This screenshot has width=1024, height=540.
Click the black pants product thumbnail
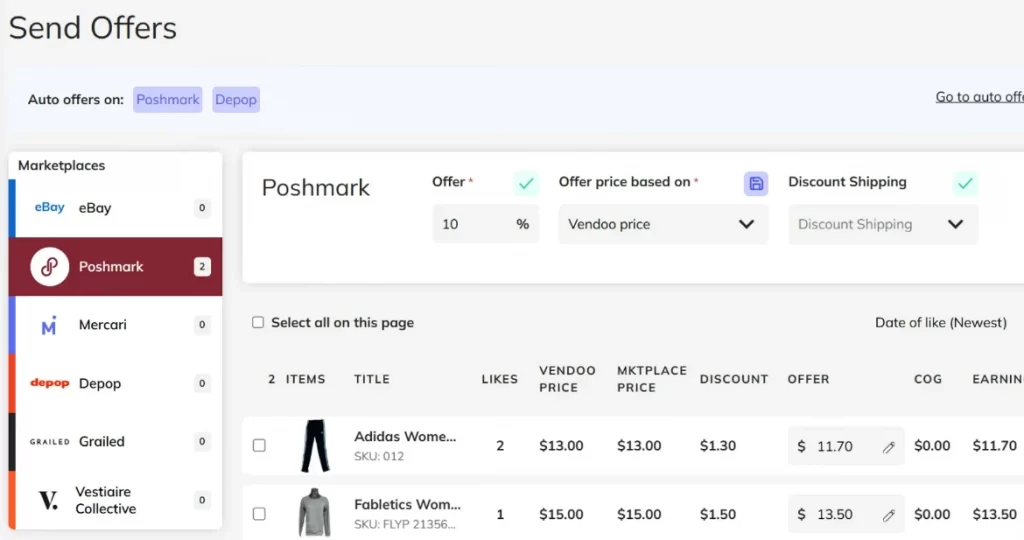click(315, 445)
